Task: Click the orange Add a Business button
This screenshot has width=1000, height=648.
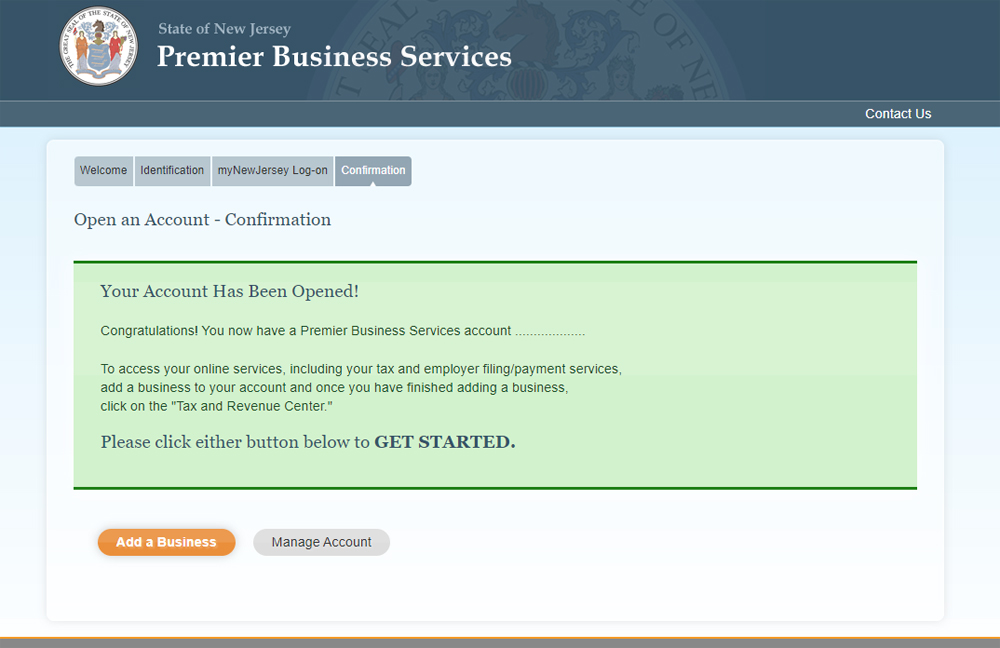Action: point(166,542)
